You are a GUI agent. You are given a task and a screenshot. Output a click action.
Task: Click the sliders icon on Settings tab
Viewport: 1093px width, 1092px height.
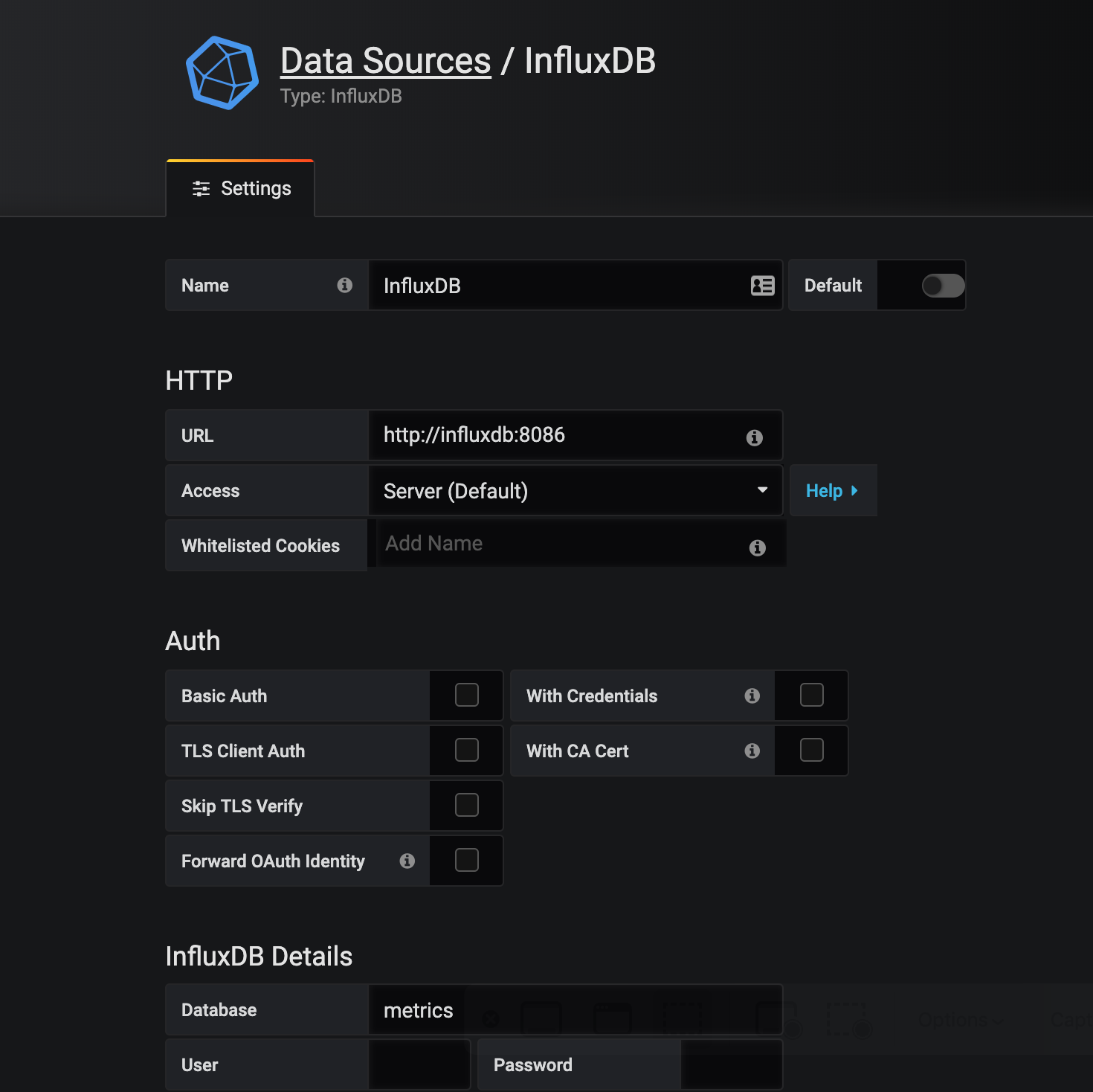(201, 189)
